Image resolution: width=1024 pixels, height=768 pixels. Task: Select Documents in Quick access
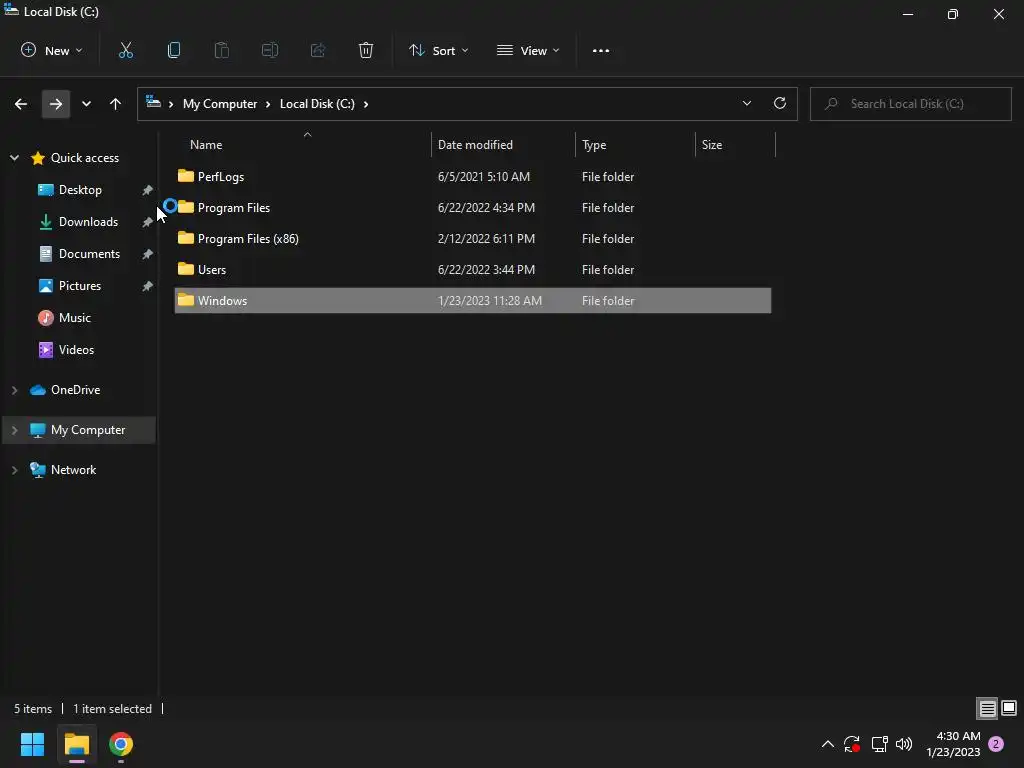pyautogui.click(x=89, y=253)
